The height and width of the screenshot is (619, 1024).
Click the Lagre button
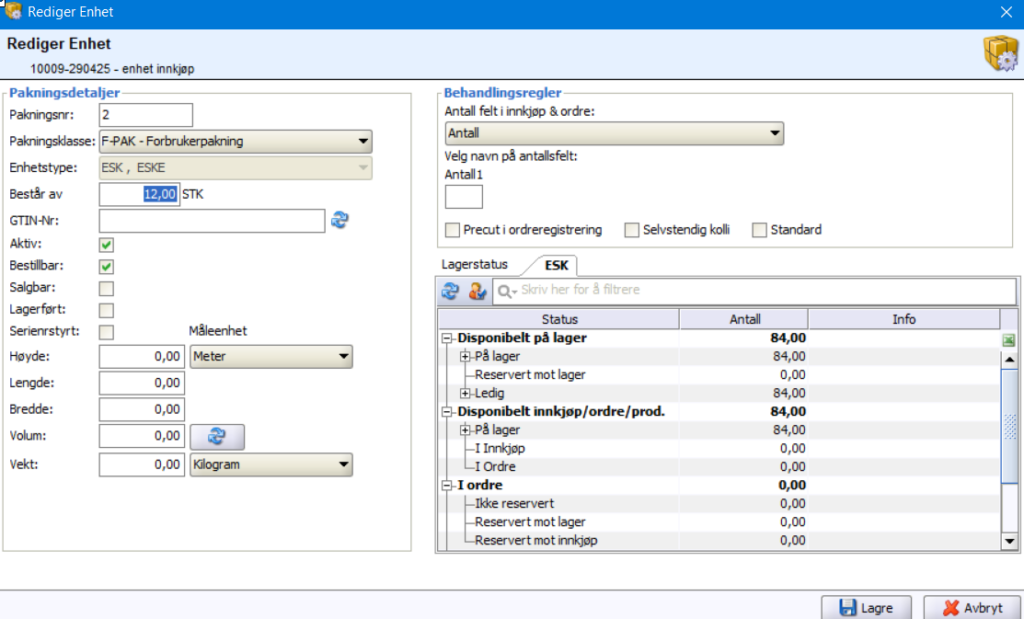tap(866, 608)
